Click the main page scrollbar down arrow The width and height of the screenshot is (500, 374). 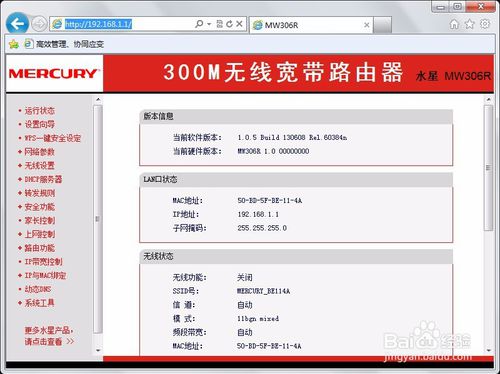click(488, 350)
